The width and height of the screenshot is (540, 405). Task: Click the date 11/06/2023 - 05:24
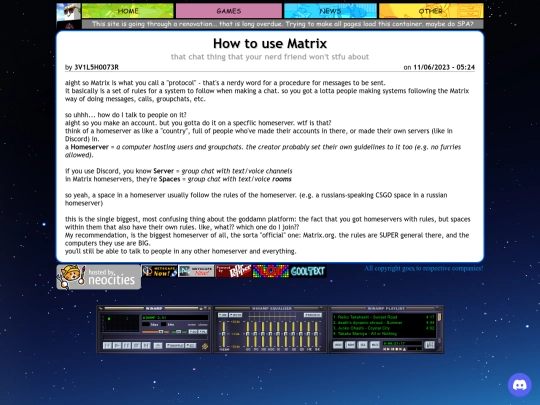click(444, 67)
